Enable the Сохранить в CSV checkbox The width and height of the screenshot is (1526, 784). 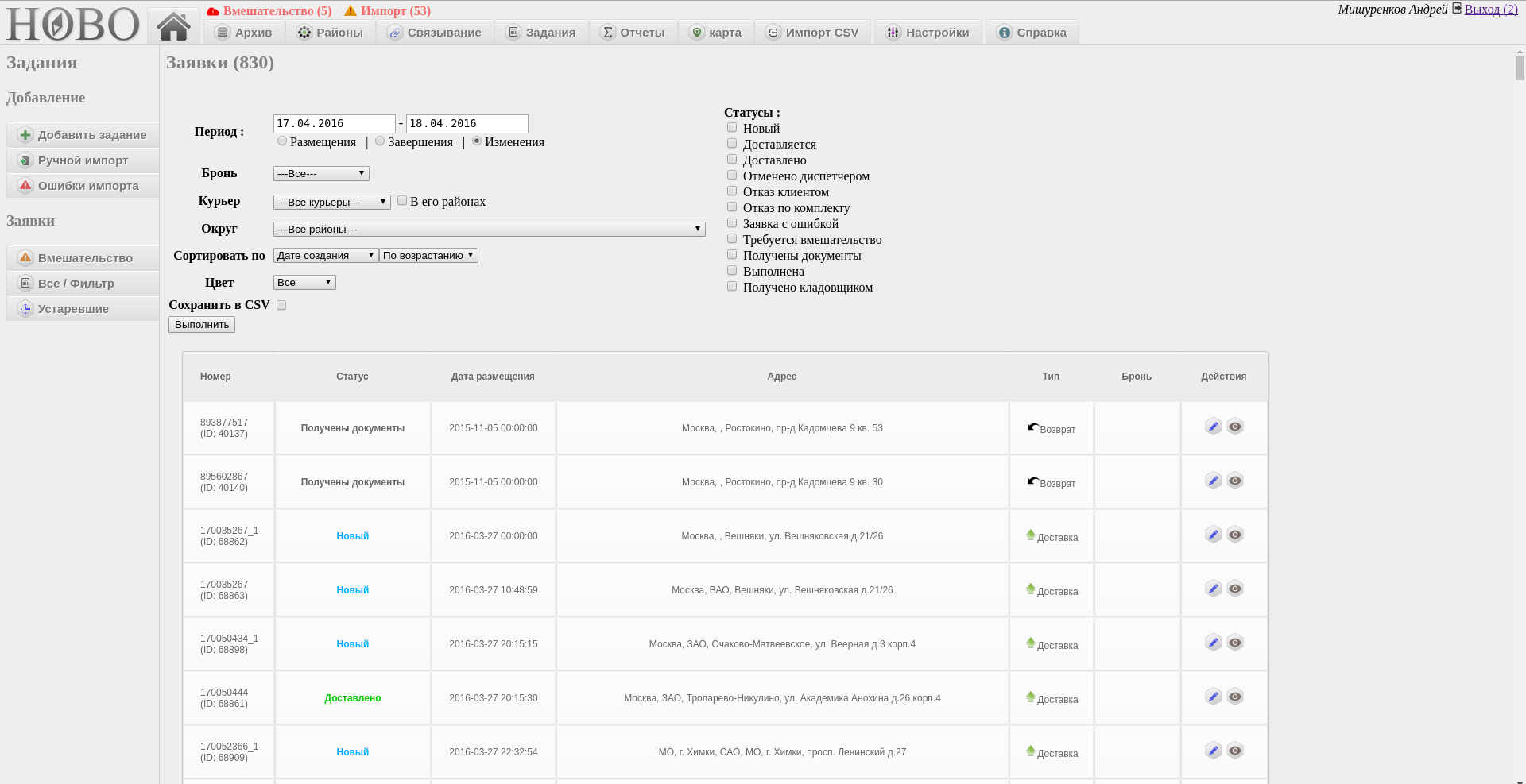tap(281, 305)
